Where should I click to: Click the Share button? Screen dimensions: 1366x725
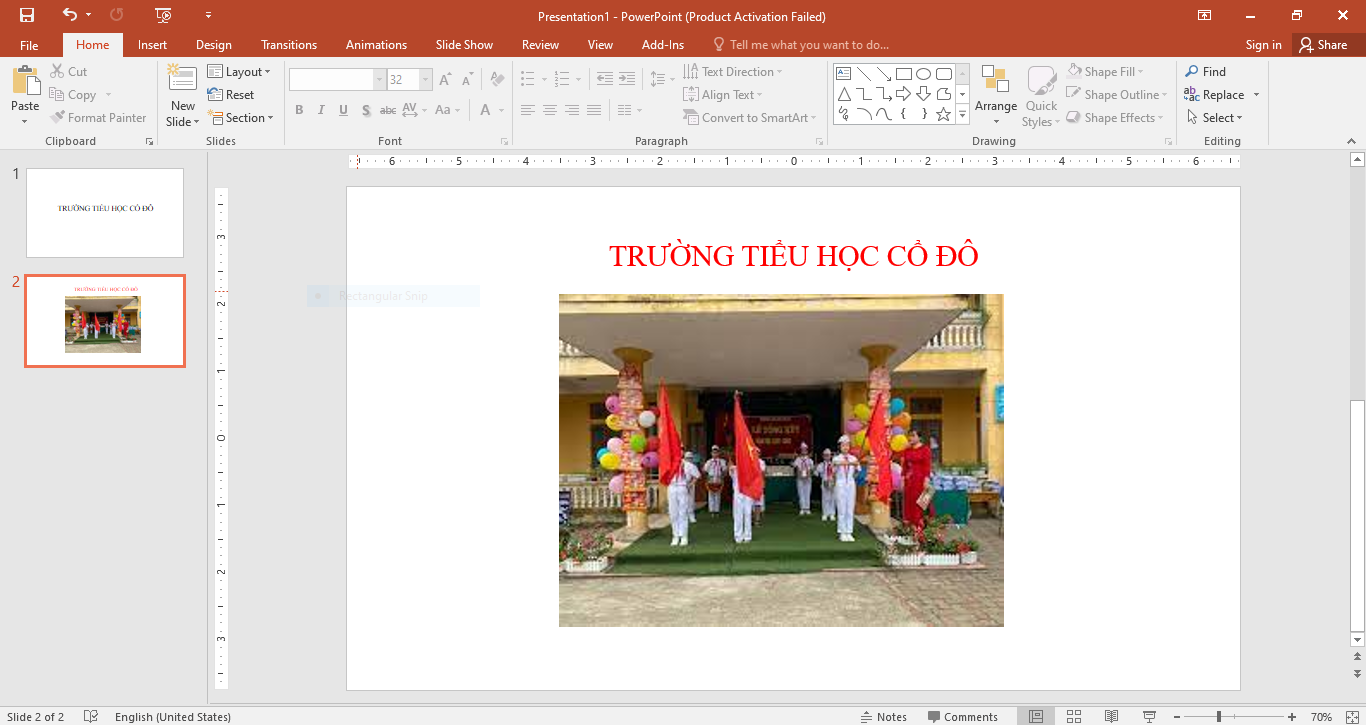pos(1323,45)
